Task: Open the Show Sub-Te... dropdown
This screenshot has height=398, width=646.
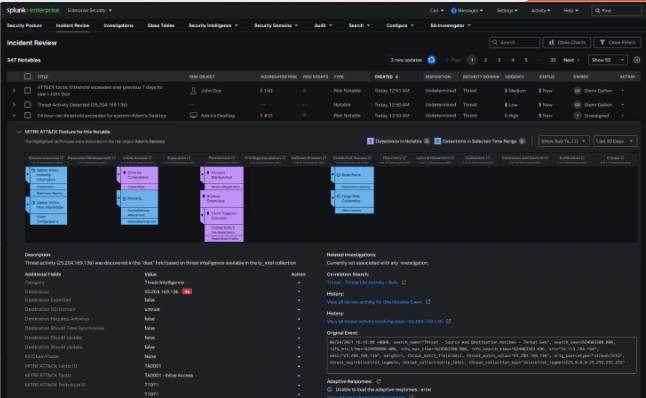Action: (563, 141)
